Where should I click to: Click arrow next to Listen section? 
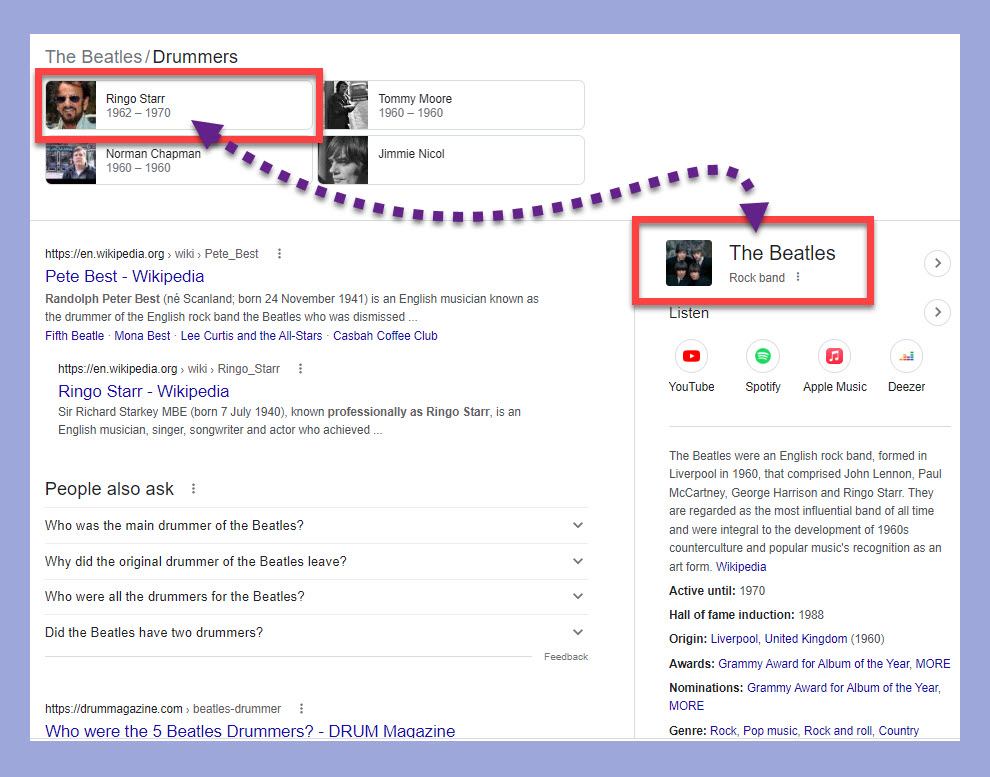(x=937, y=312)
